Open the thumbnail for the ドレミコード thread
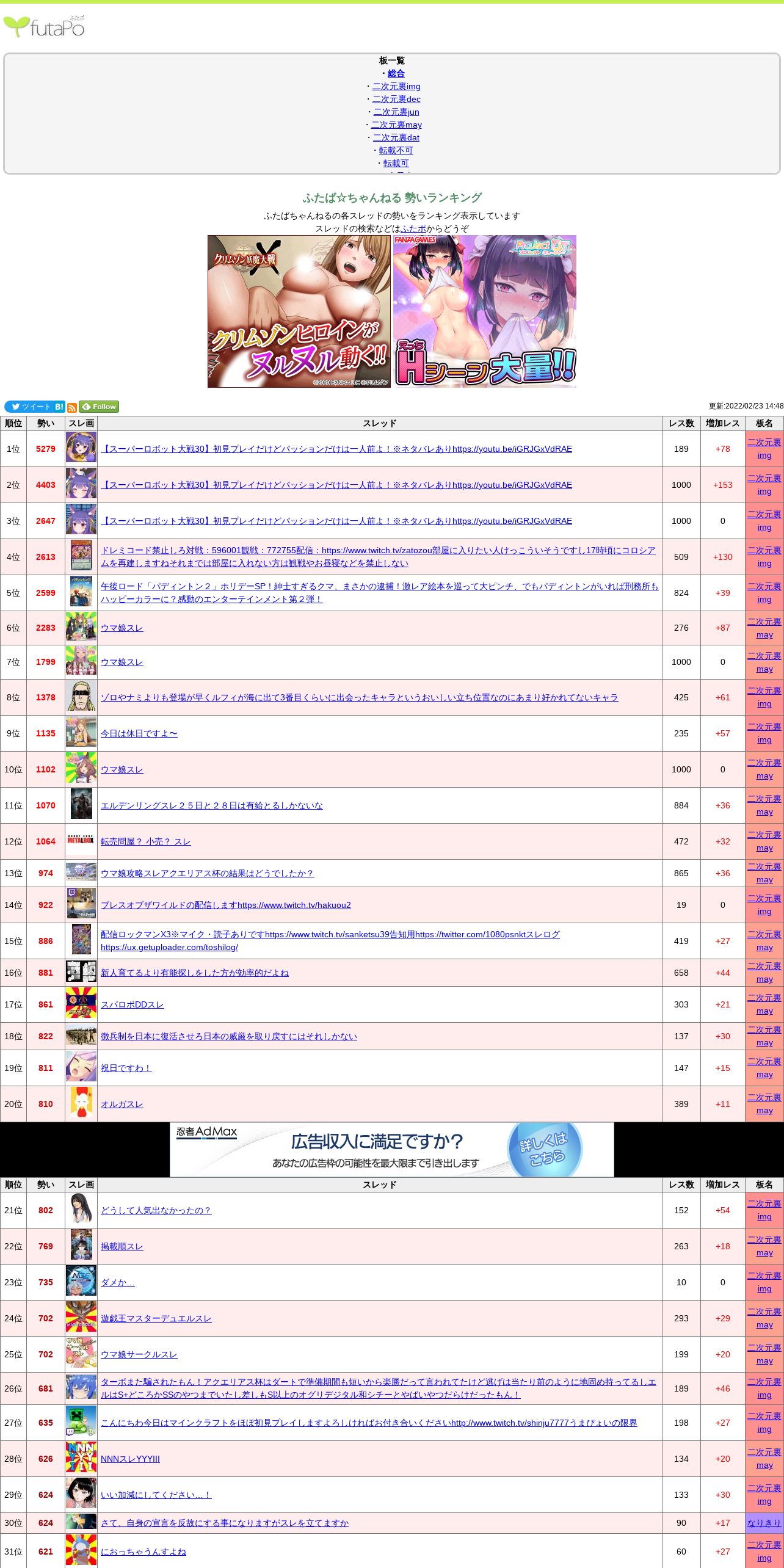The width and height of the screenshot is (784, 1568). coord(81,556)
